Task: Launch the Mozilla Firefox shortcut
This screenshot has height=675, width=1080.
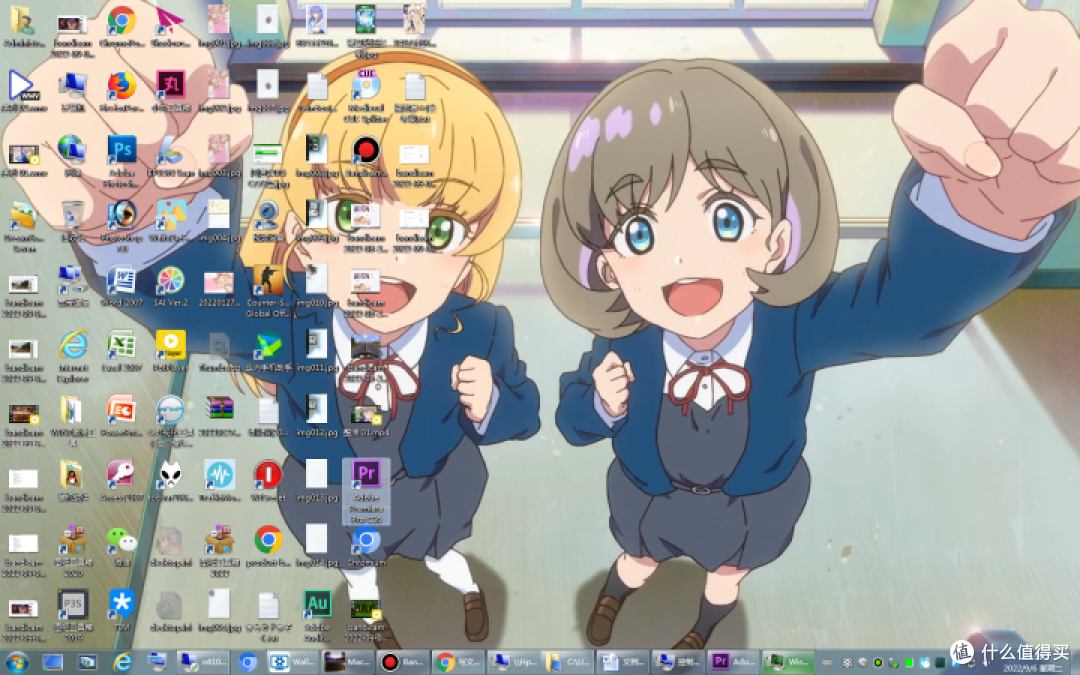Action: coord(121,92)
